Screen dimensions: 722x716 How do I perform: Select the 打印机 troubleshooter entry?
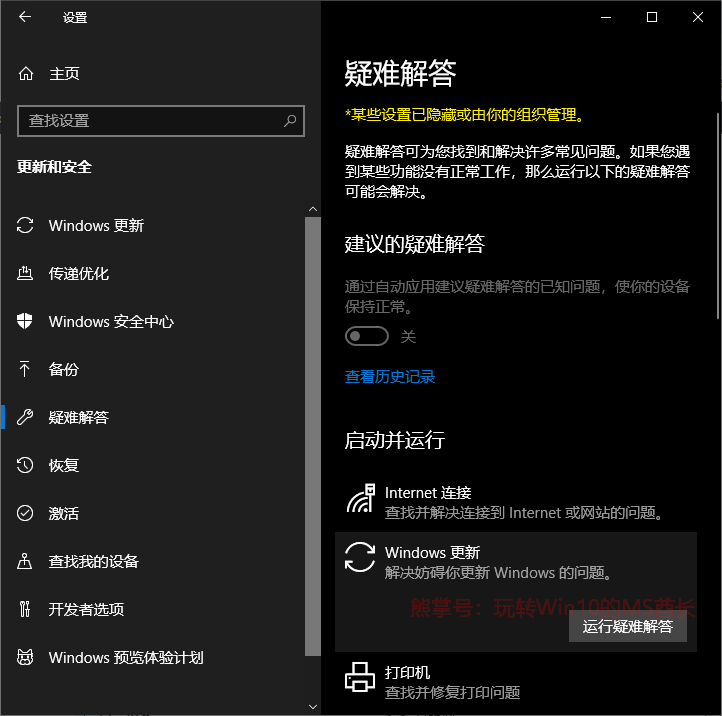click(516, 682)
